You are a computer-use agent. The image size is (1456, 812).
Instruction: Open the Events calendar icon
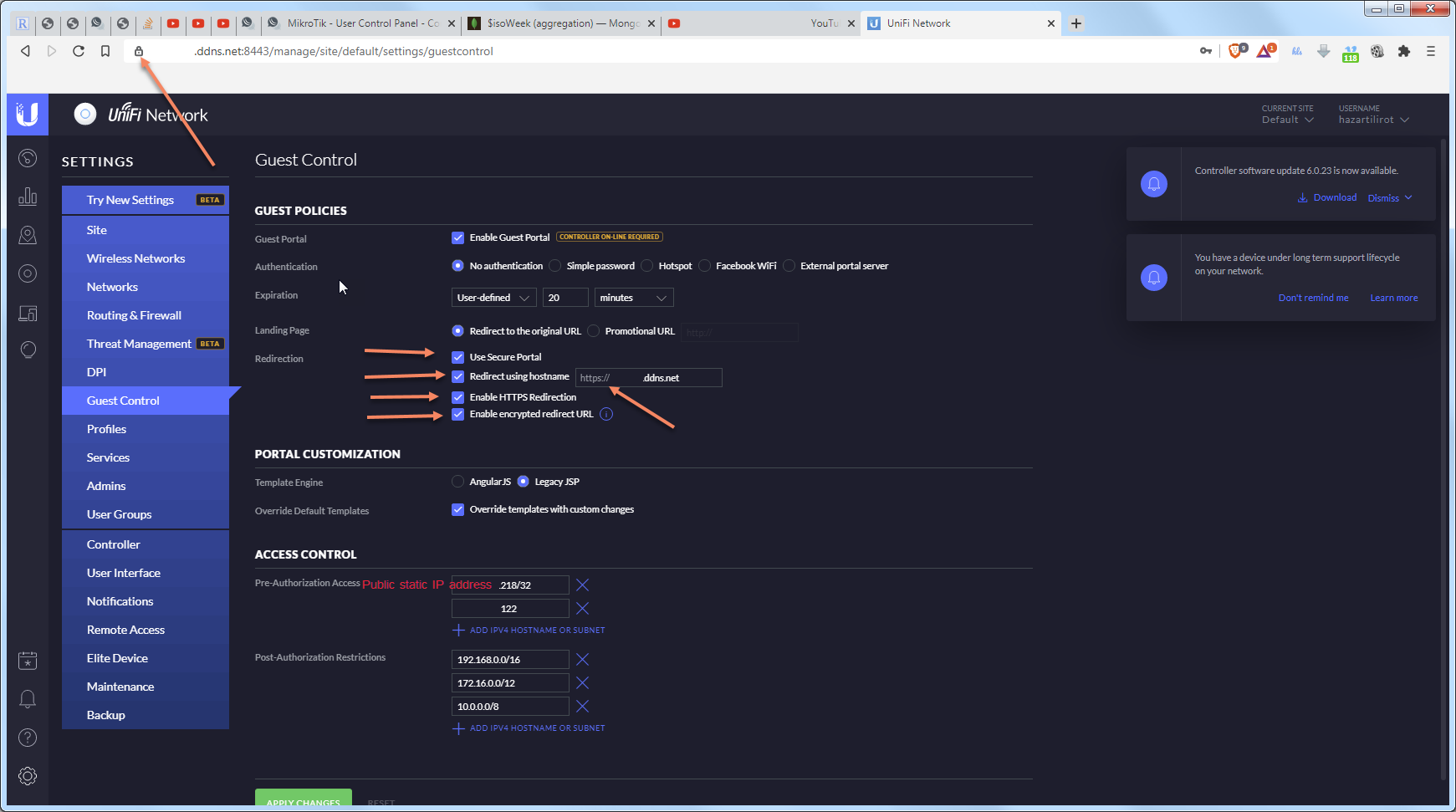(x=28, y=661)
